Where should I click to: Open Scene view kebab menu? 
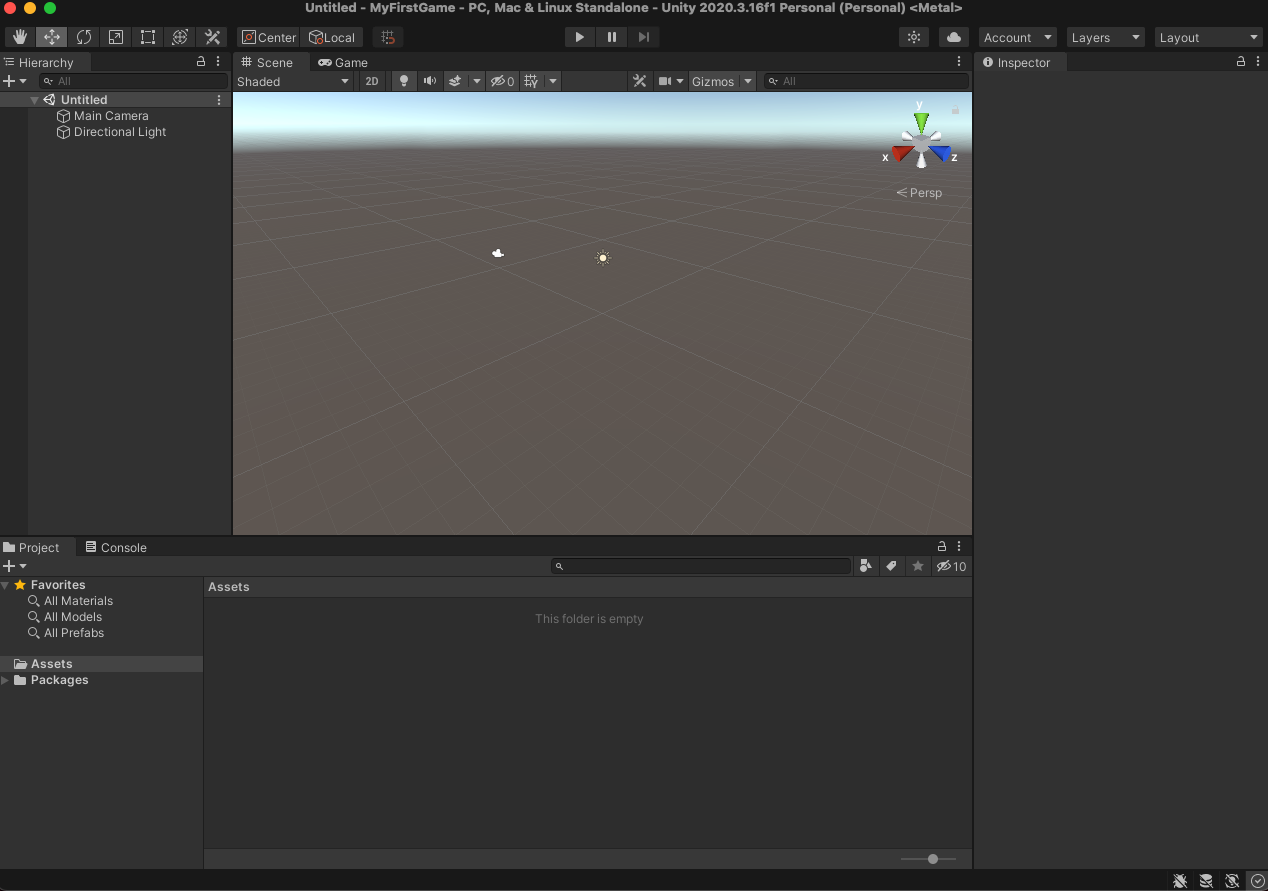(x=959, y=62)
